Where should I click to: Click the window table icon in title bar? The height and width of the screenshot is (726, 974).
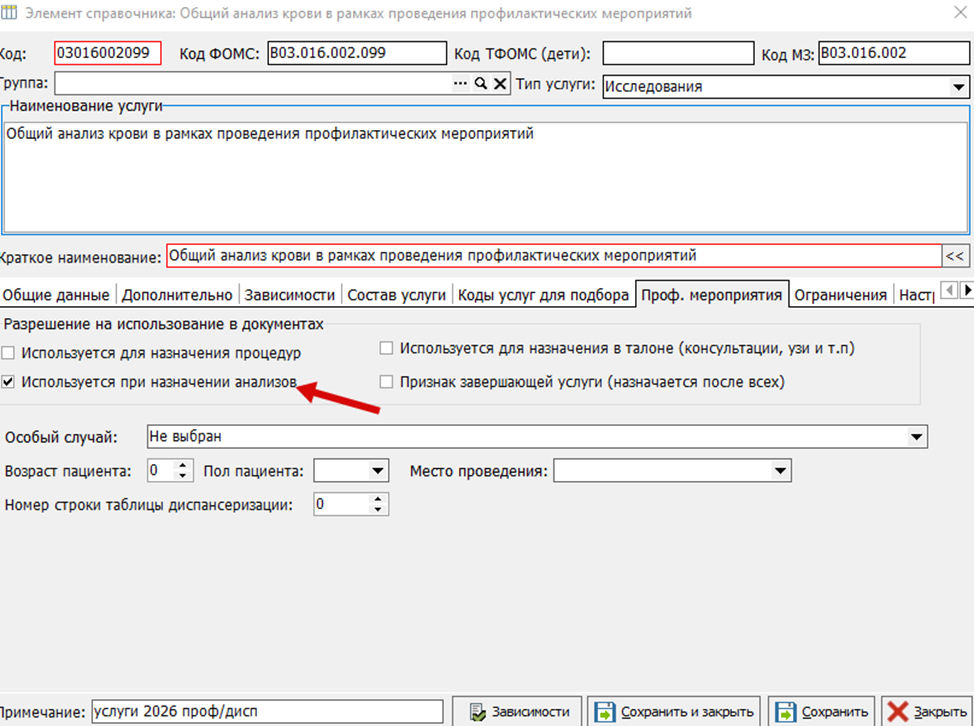click(x=9, y=13)
